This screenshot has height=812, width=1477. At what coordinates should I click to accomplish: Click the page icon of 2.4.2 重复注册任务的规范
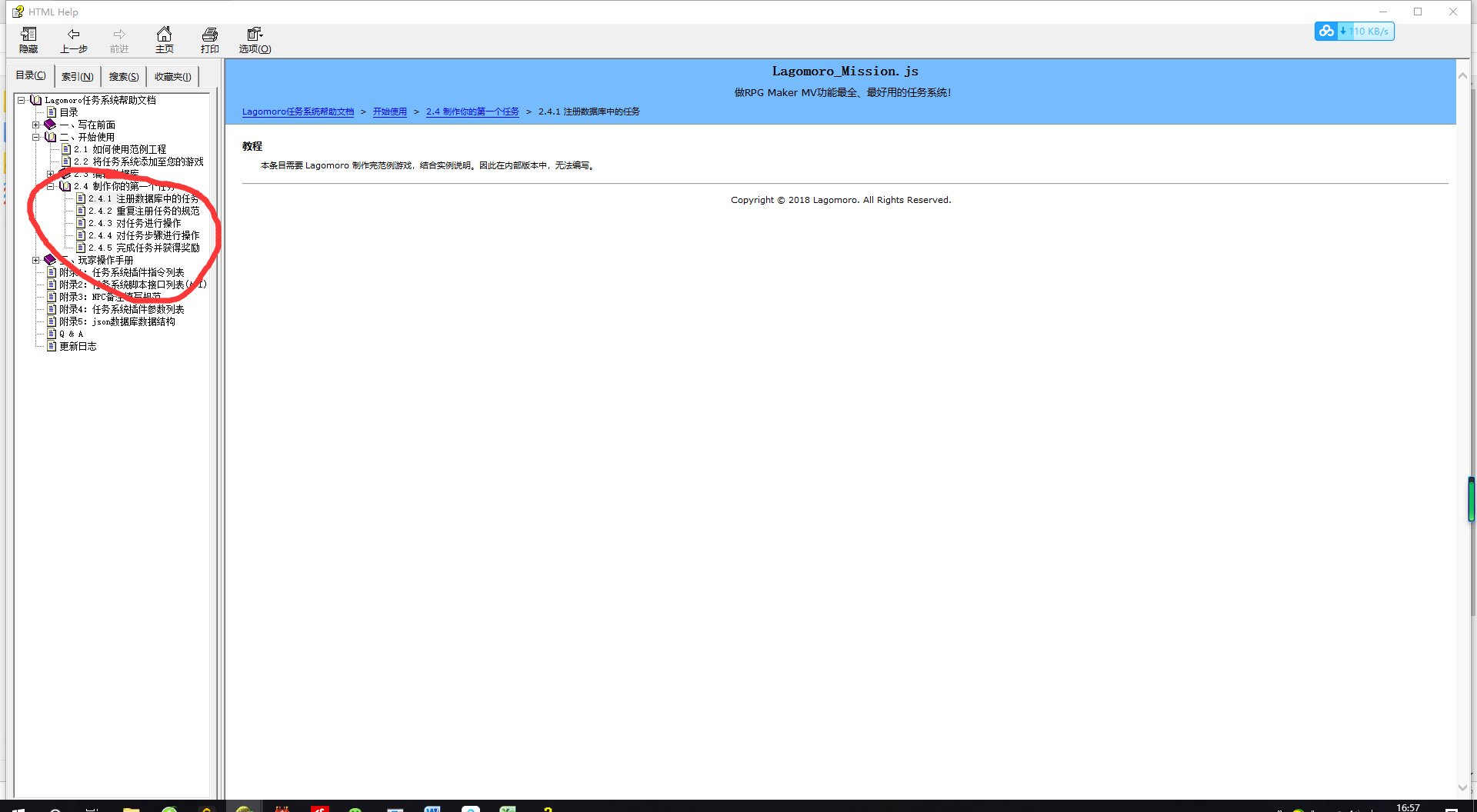(81, 211)
